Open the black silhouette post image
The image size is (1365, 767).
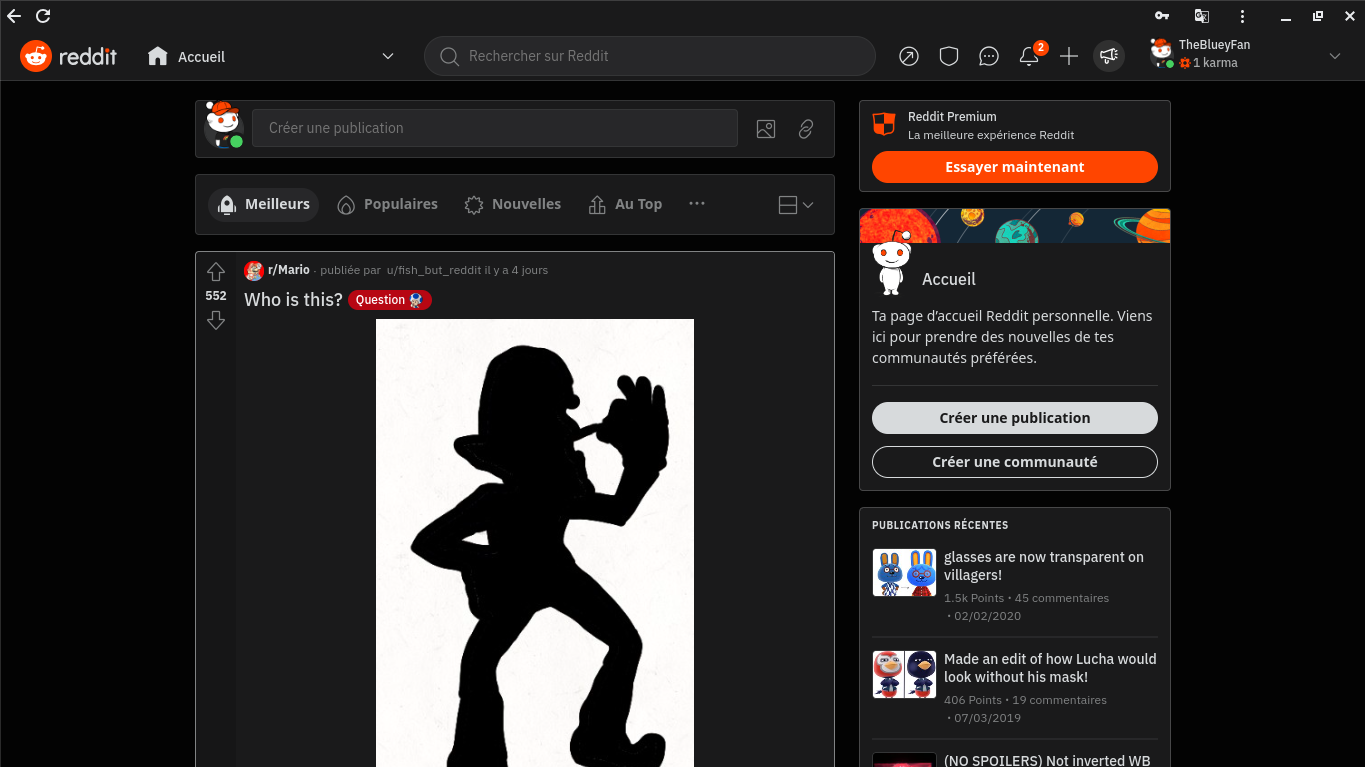(x=535, y=543)
